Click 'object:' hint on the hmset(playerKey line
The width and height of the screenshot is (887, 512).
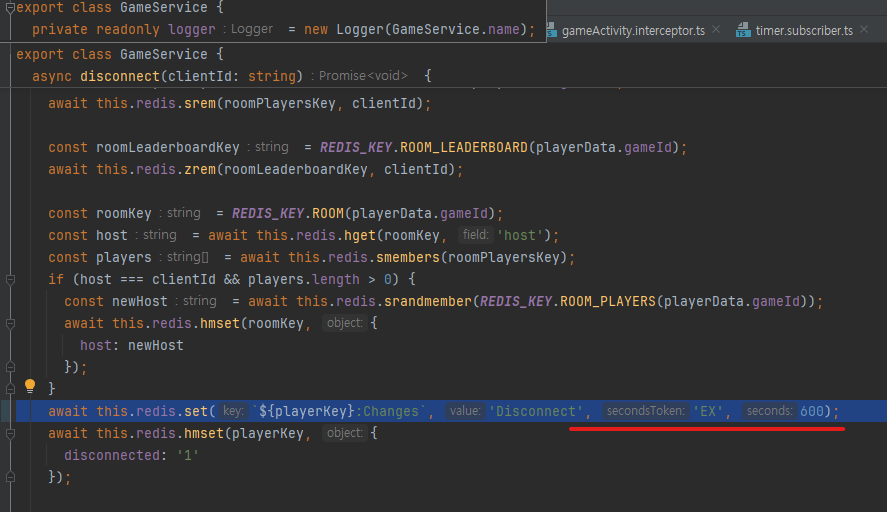click(x=345, y=433)
